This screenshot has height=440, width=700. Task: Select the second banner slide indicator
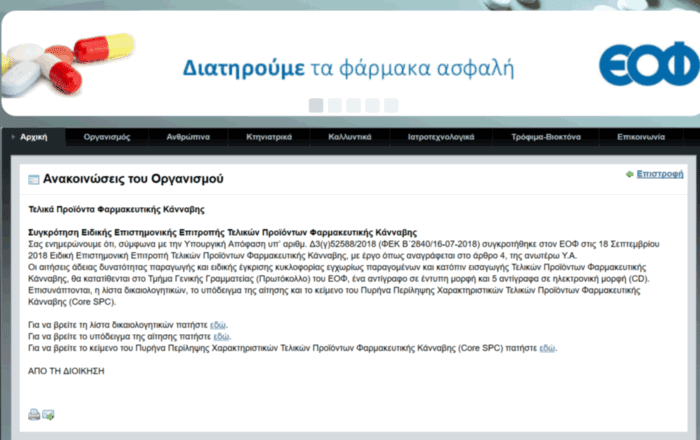click(335, 105)
